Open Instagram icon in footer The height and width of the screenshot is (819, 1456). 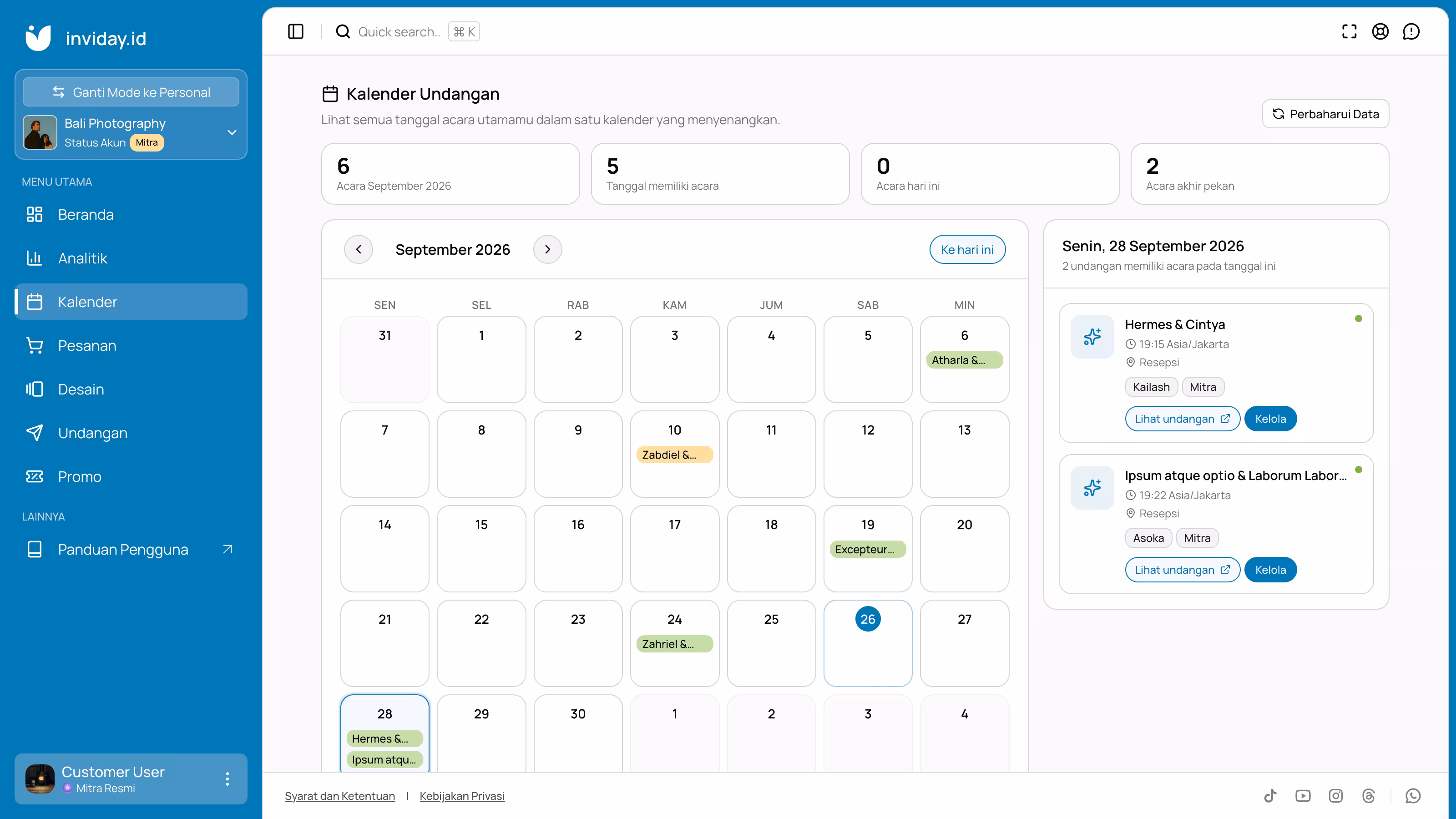pos(1335,796)
